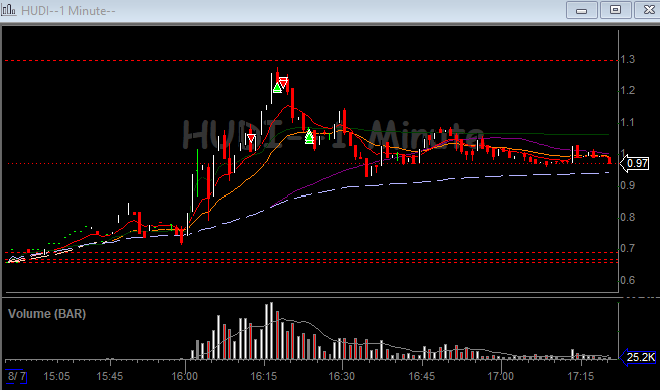Click the 0.7 price axis label
Image resolution: width=660 pixels, height=390 pixels.
[x=628, y=248]
